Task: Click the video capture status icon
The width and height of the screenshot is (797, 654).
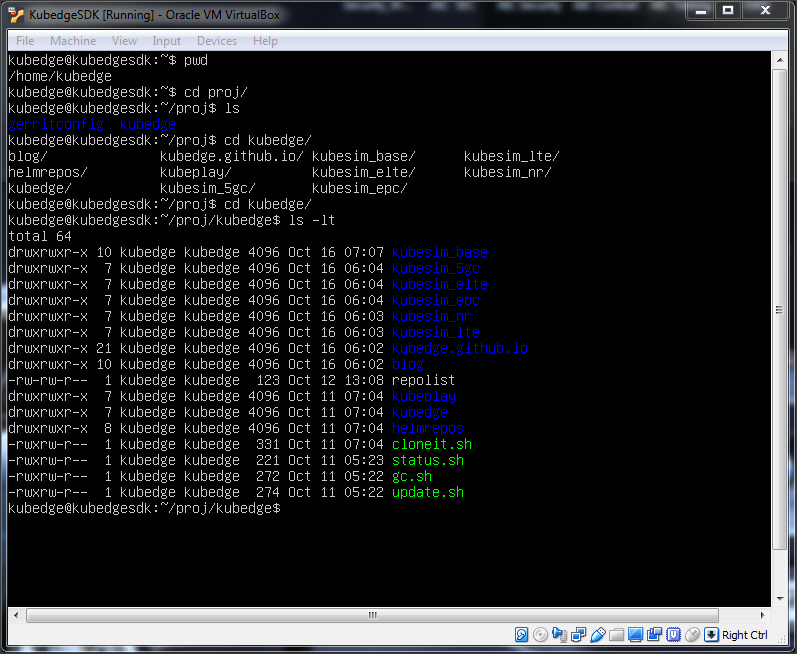Action: click(x=654, y=635)
